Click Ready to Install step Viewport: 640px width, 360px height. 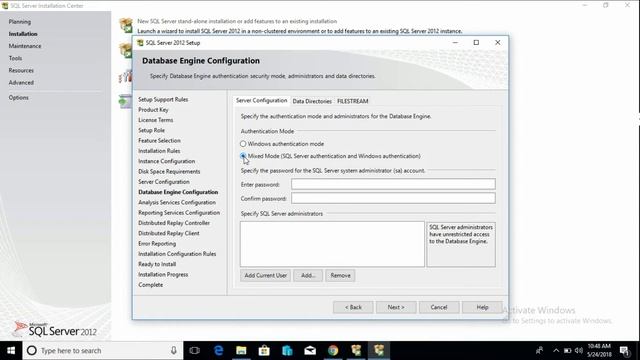[157, 264]
